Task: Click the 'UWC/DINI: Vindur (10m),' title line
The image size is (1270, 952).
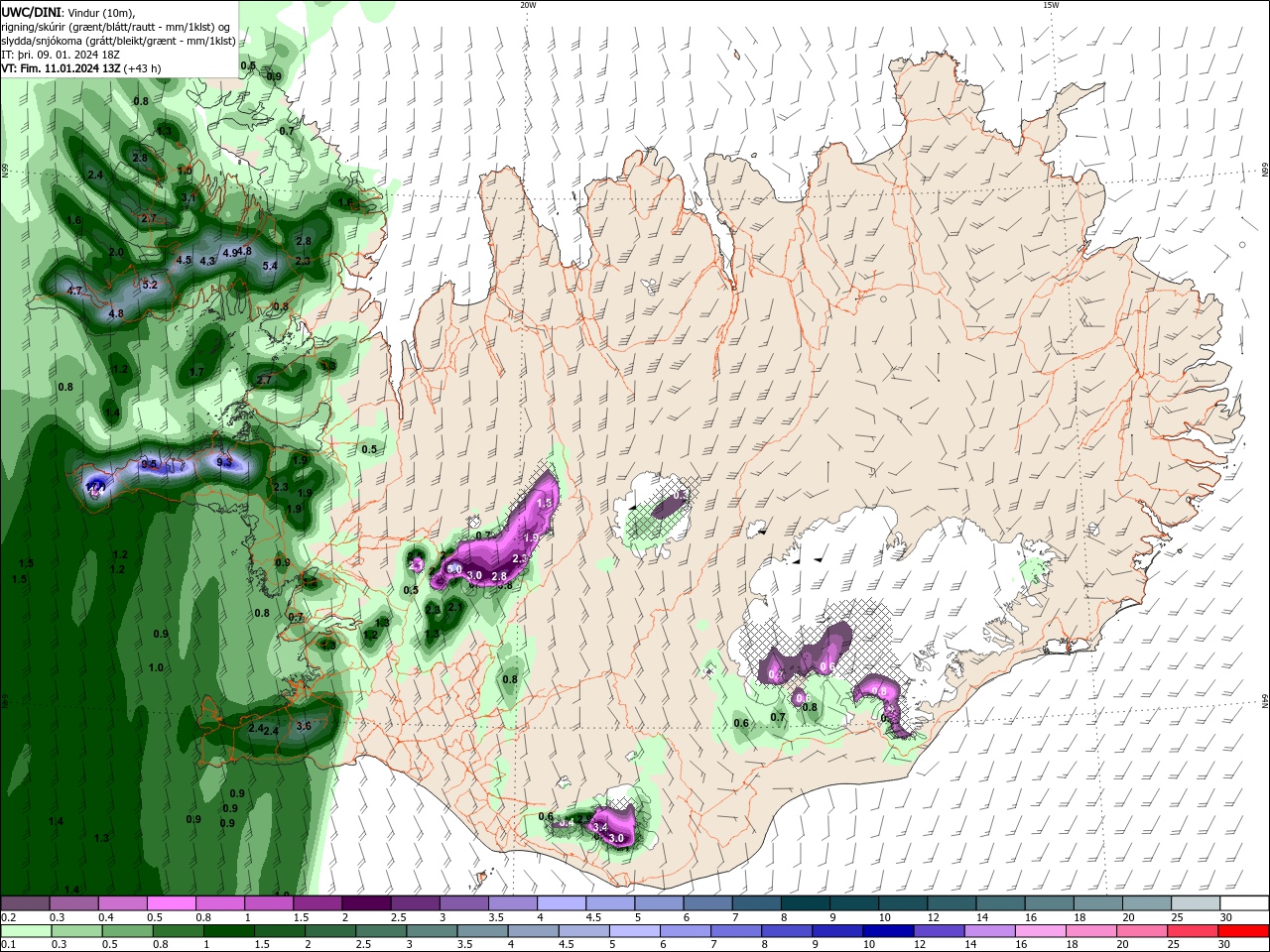Action: [x=69, y=12]
